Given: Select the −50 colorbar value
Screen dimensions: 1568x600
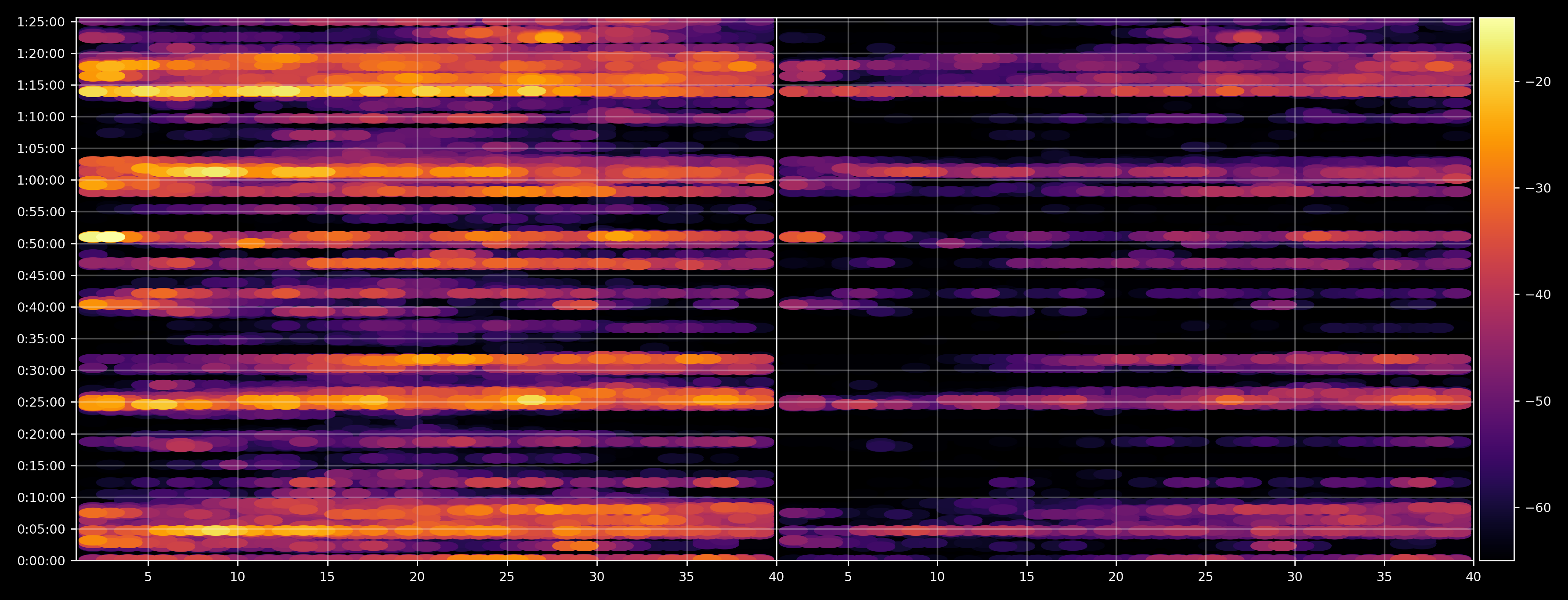Looking at the screenshot, I should point(1538,402).
